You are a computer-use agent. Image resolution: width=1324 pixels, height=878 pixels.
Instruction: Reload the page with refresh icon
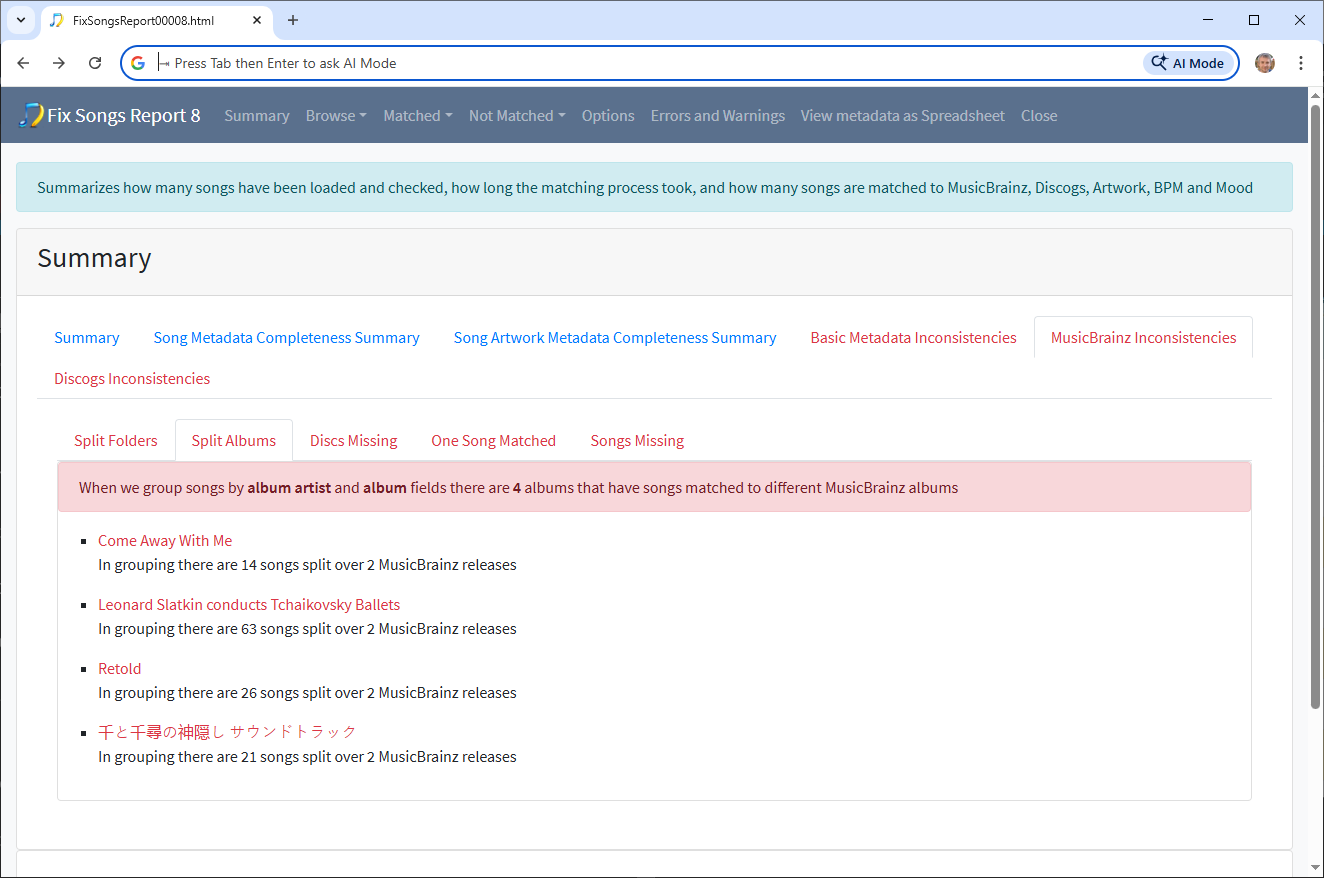point(95,63)
